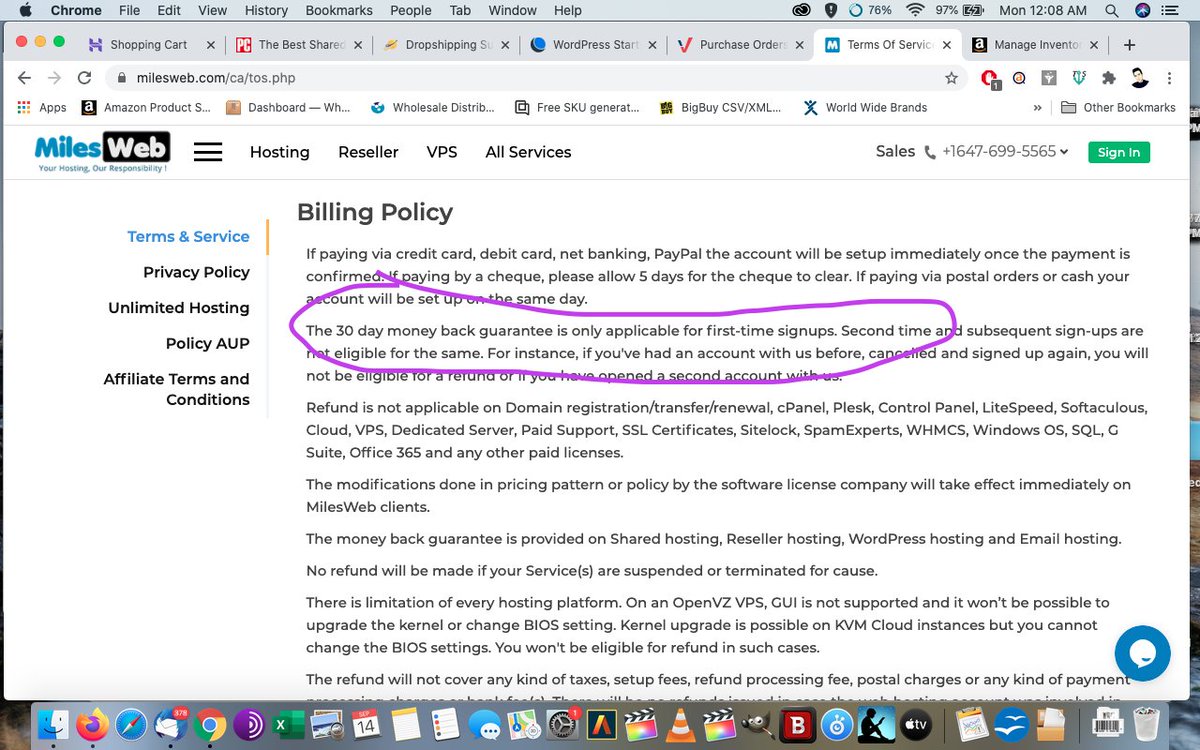1200x750 pixels.
Task: Open Spotlight search in menu bar
Action: pos(1112,10)
